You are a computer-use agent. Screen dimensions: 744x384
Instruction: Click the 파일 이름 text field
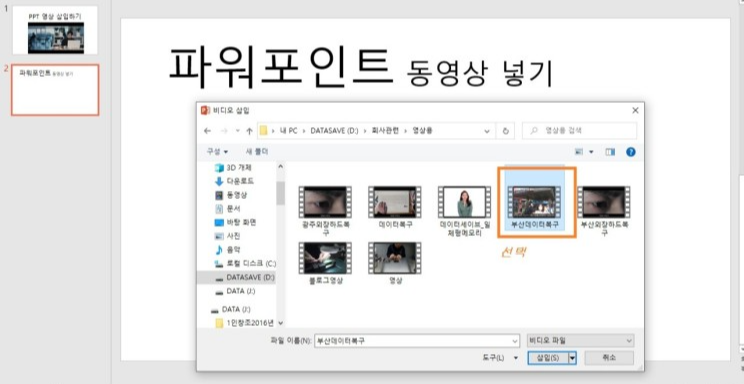click(x=413, y=341)
